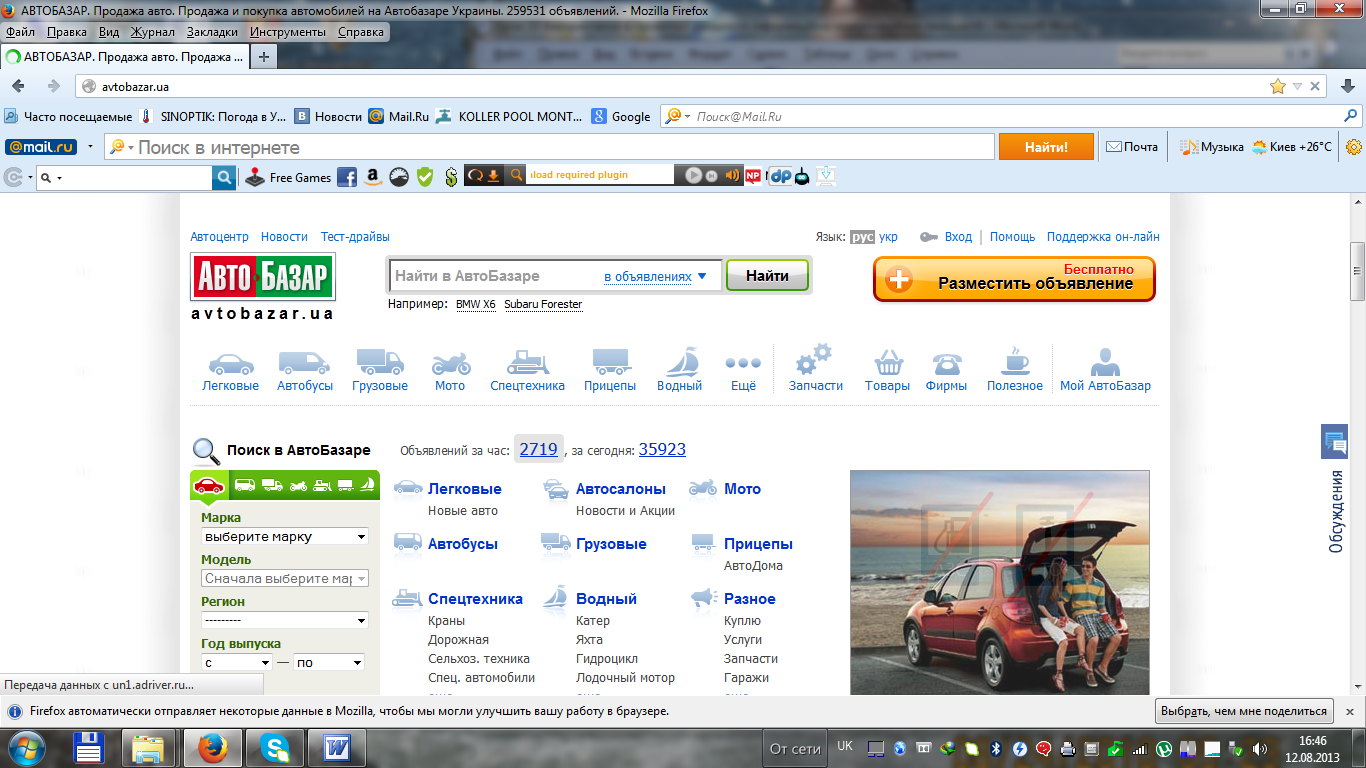1366x768 pixels.
Task: Select the sailboat tab in search panel
Action: 367,485
